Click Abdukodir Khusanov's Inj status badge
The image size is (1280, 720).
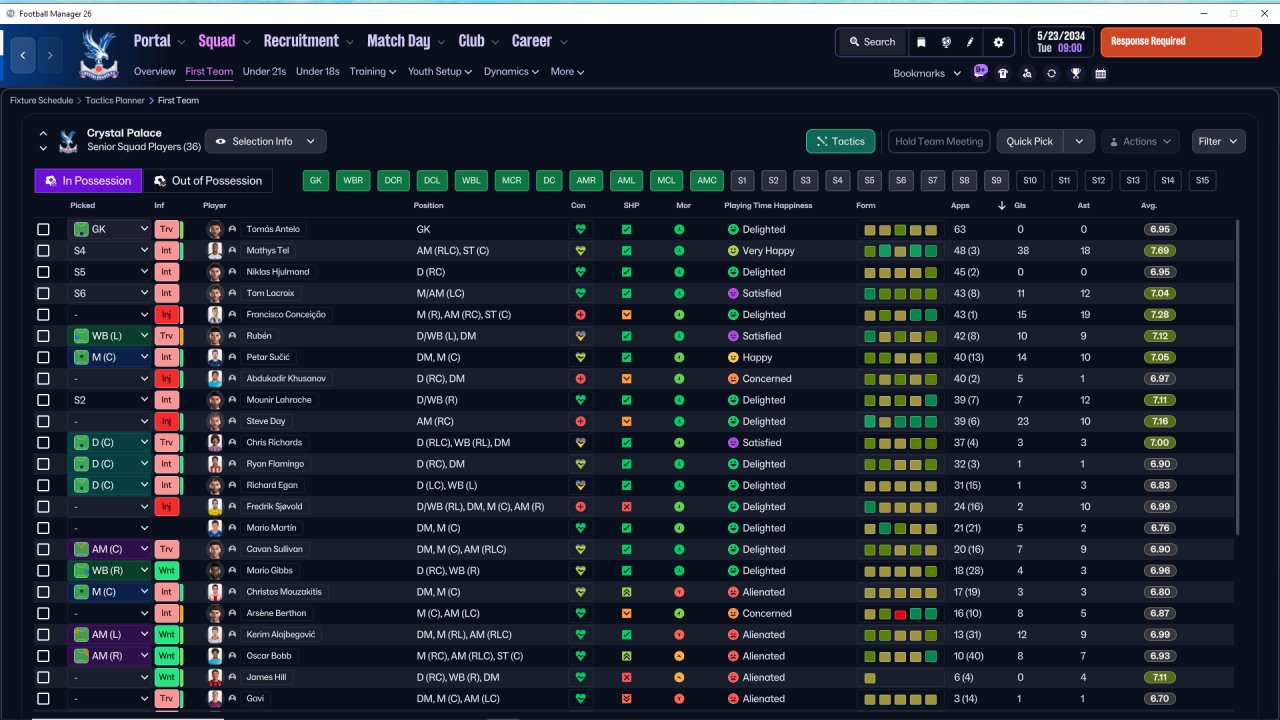(166, 379)
